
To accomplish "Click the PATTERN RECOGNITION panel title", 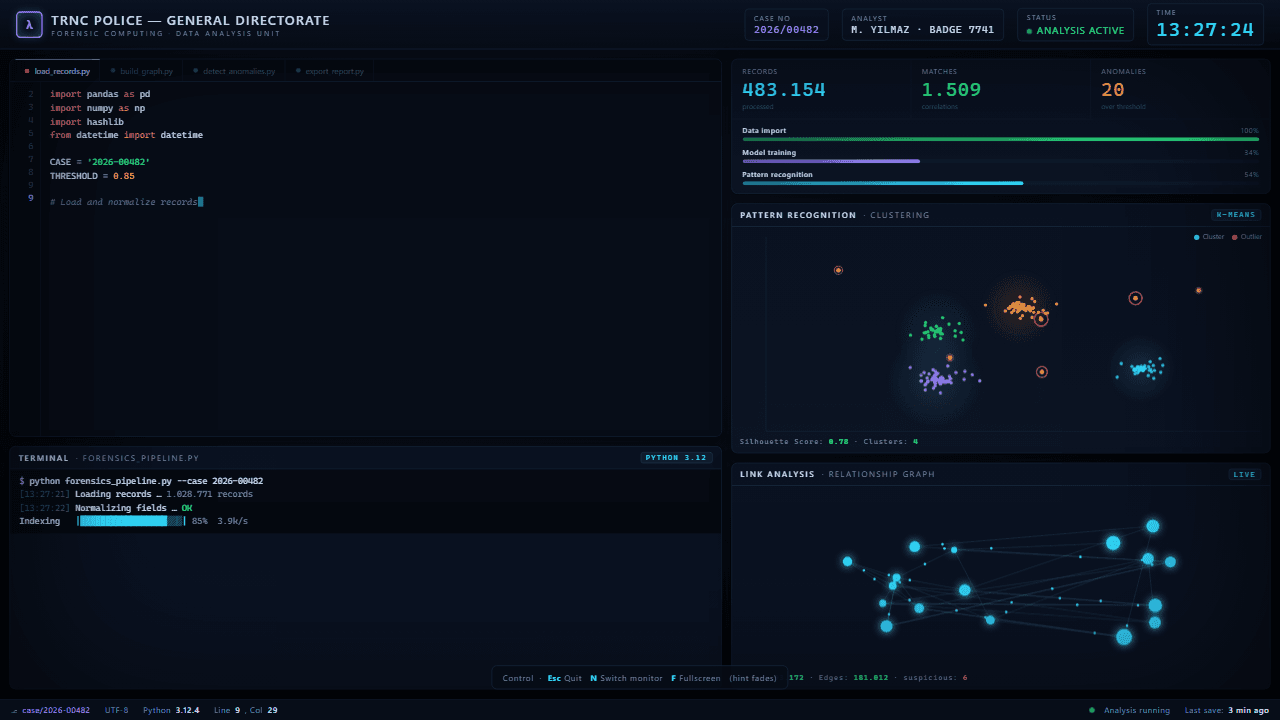I will click(x=798, y=215).
